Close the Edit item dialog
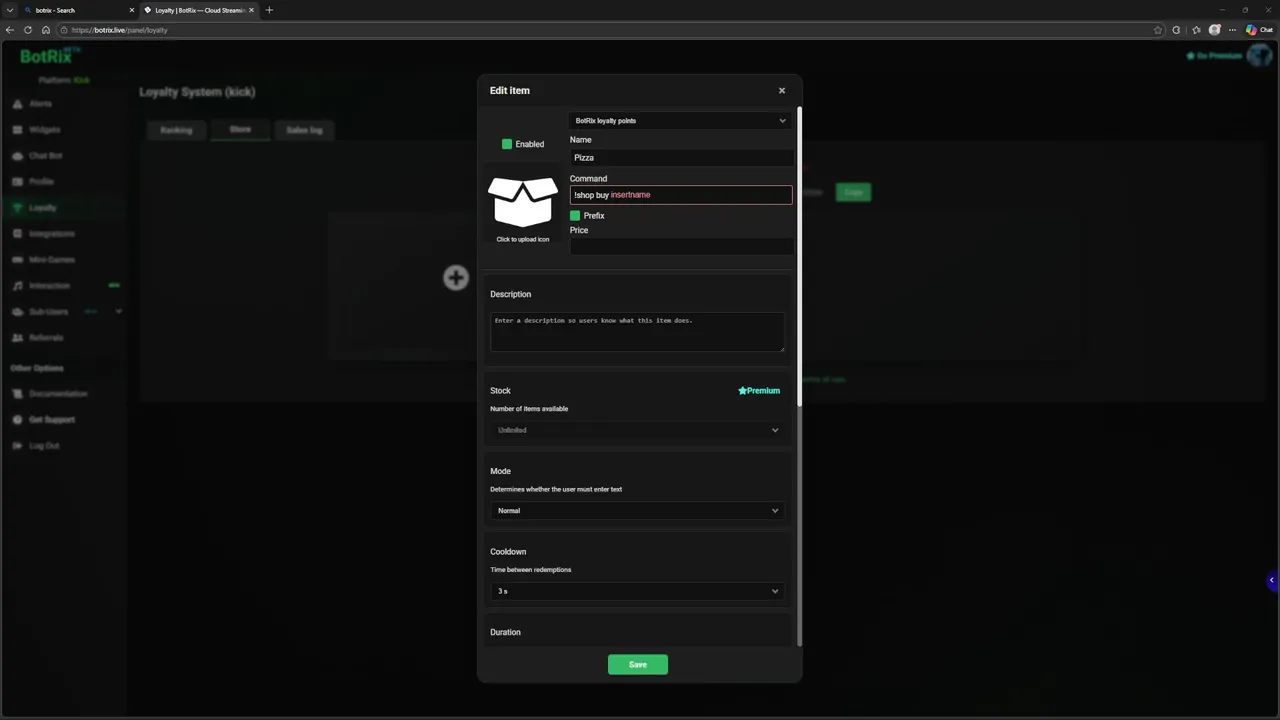Viewport: 1280px width, 720px height. tap(782, 90)
